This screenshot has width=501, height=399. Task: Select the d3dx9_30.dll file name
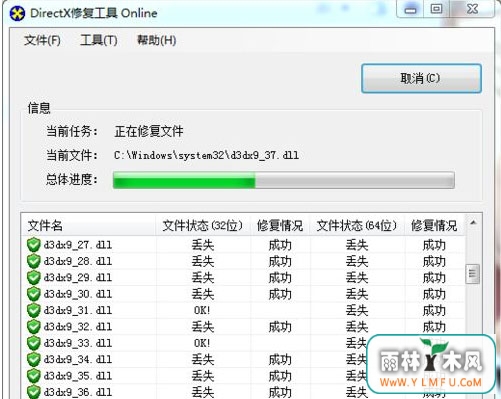(x=78, y=294)
